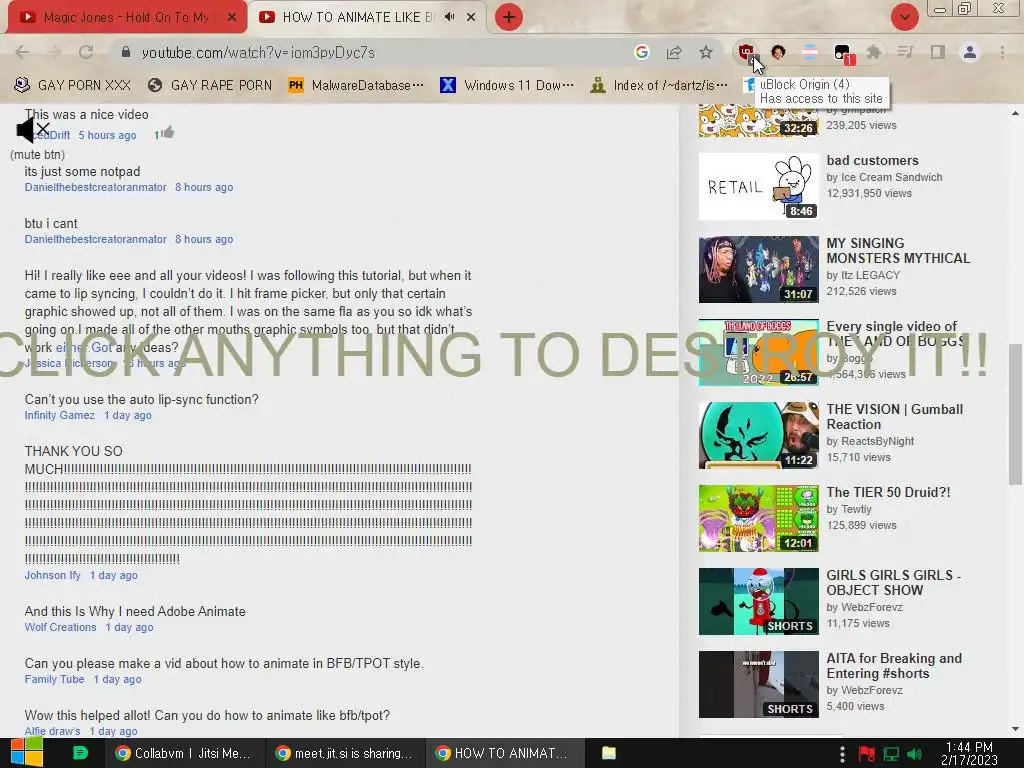1024x768 pixels.
Task: Click the striped flag extension icon
Action: (810, 52)
